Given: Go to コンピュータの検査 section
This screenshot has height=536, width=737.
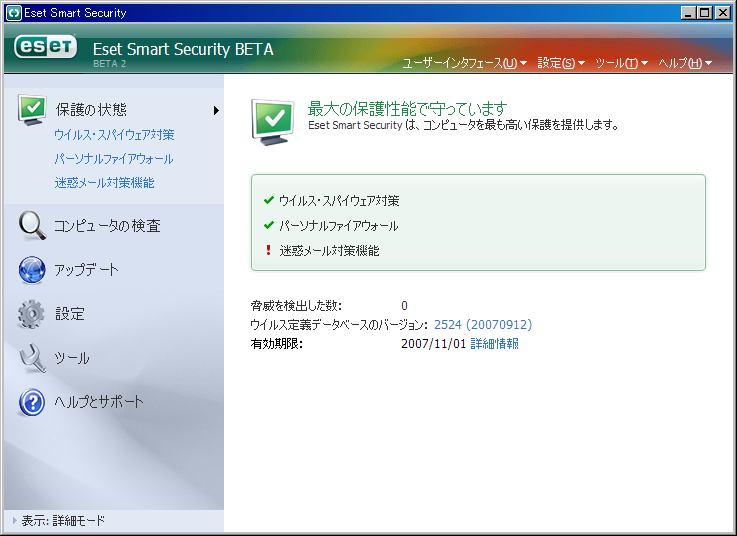Looking at the screenshot, I should 107,226.
